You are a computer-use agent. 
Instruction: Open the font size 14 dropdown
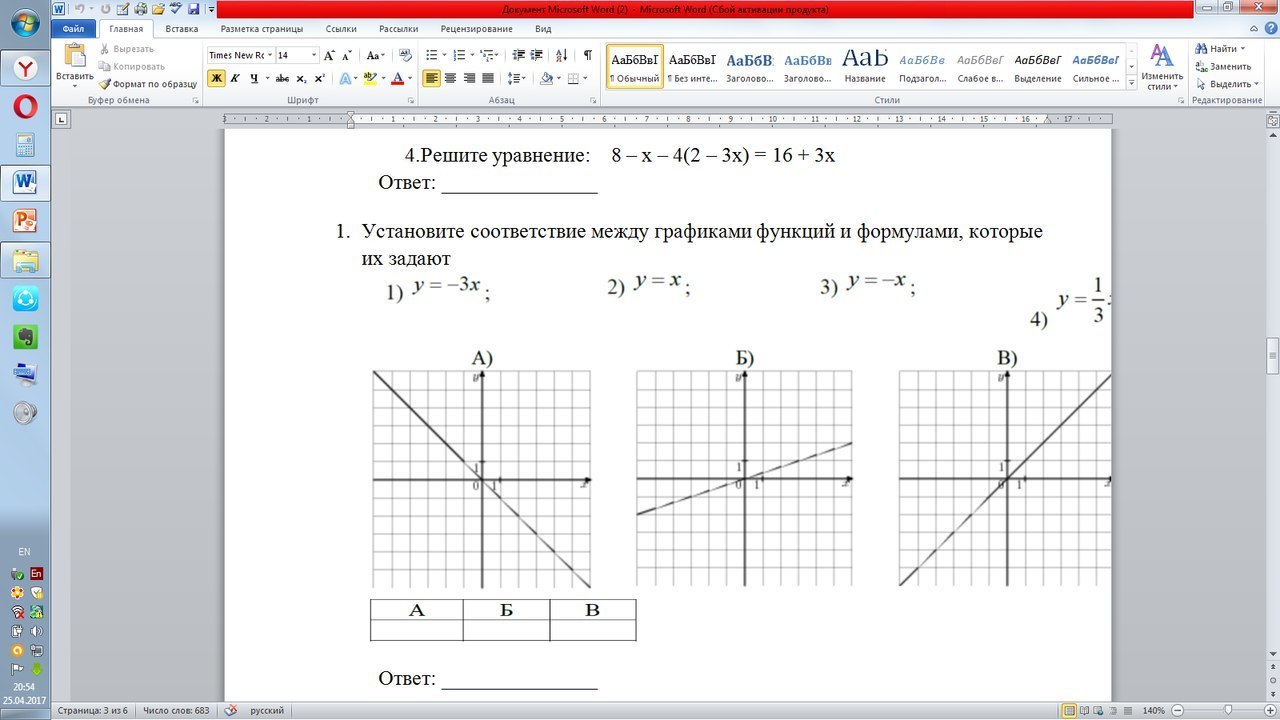coord(314,56)
